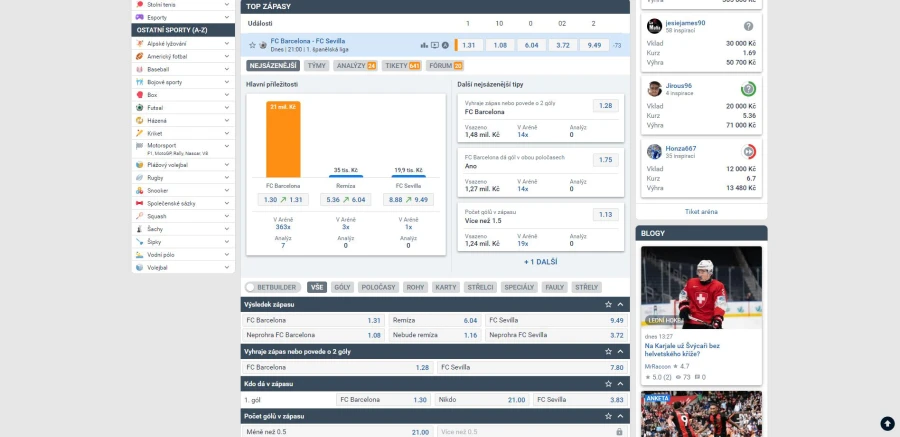900x437 pixels.
Task: Switch to the Tikety tab
Action: [x=402, y=65]
